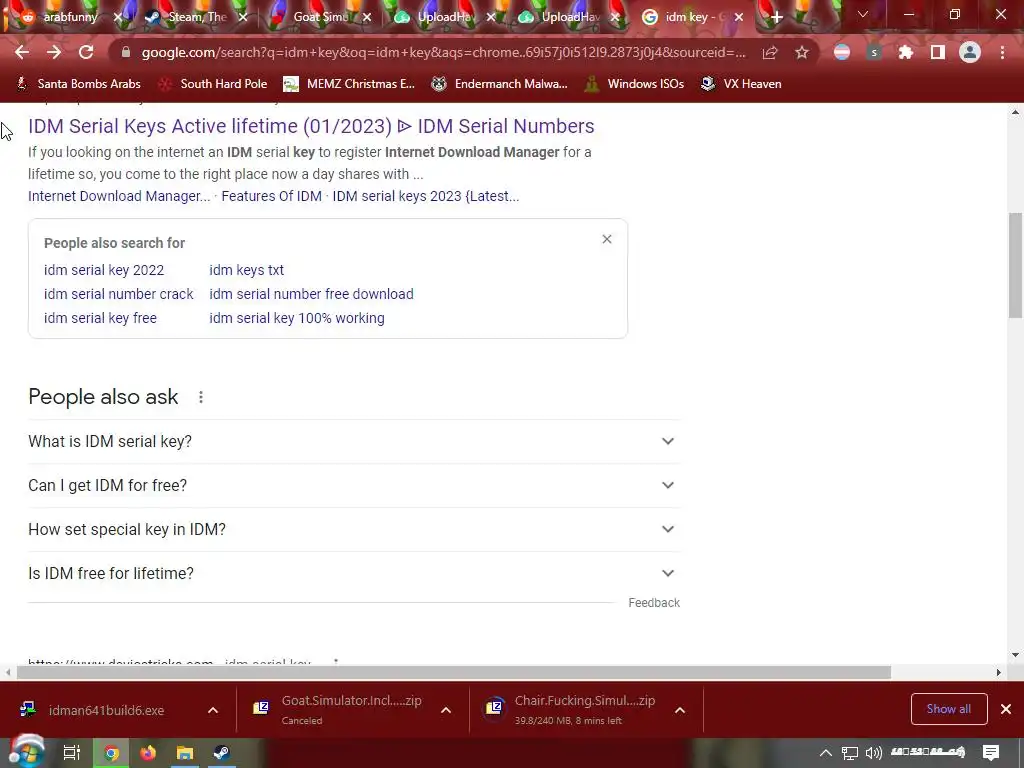Open File Explorer from the taskbar
Viewport: 1024px width, 768px height.
tap(185, 753)
